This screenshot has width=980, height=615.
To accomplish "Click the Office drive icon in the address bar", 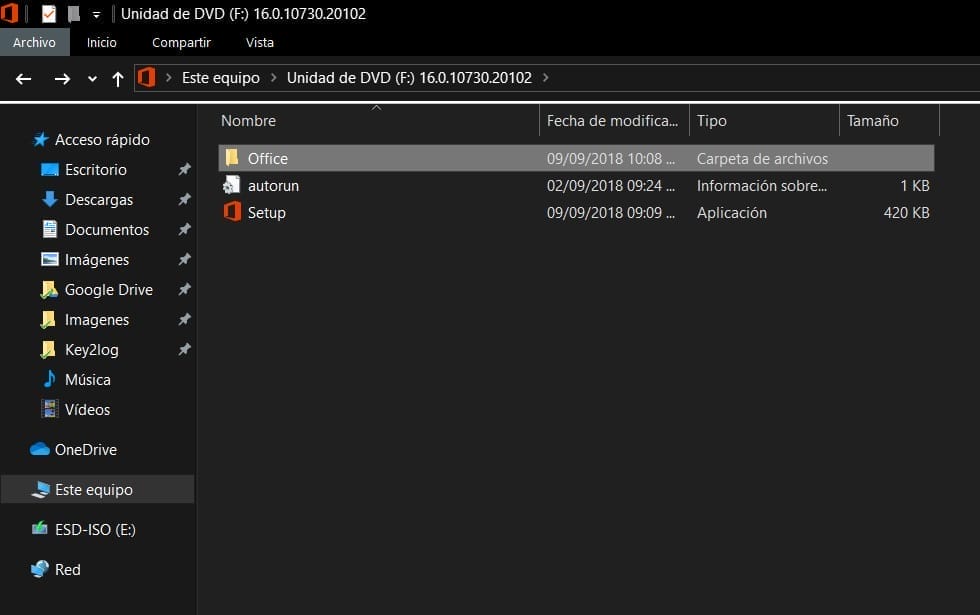I will 147,77.
